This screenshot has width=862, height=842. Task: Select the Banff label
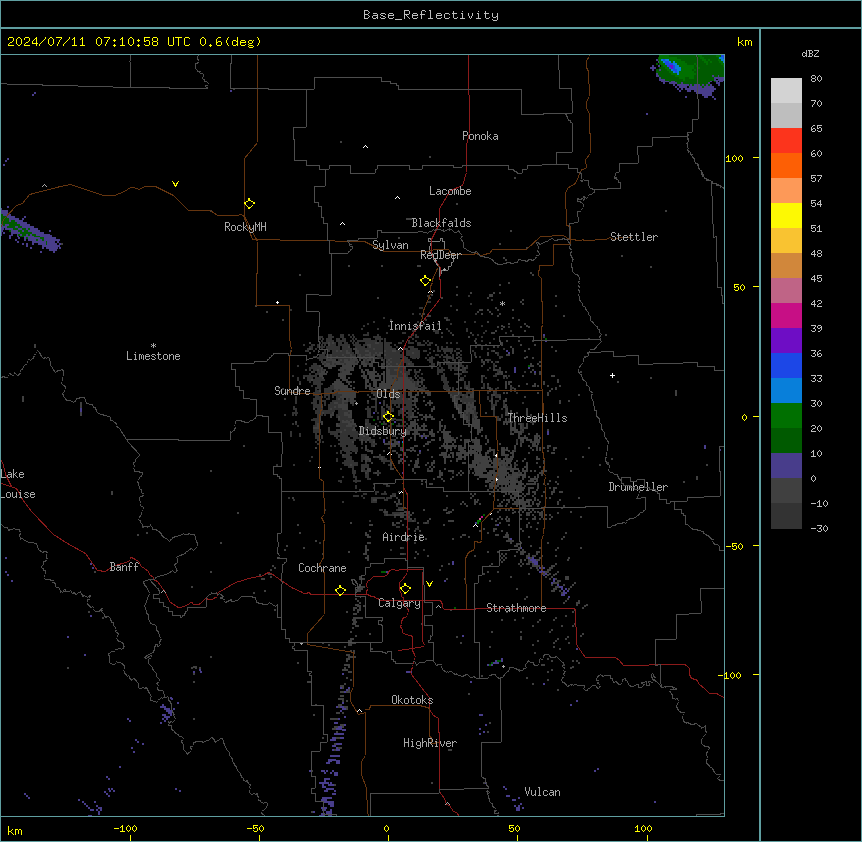click(124, 567)
